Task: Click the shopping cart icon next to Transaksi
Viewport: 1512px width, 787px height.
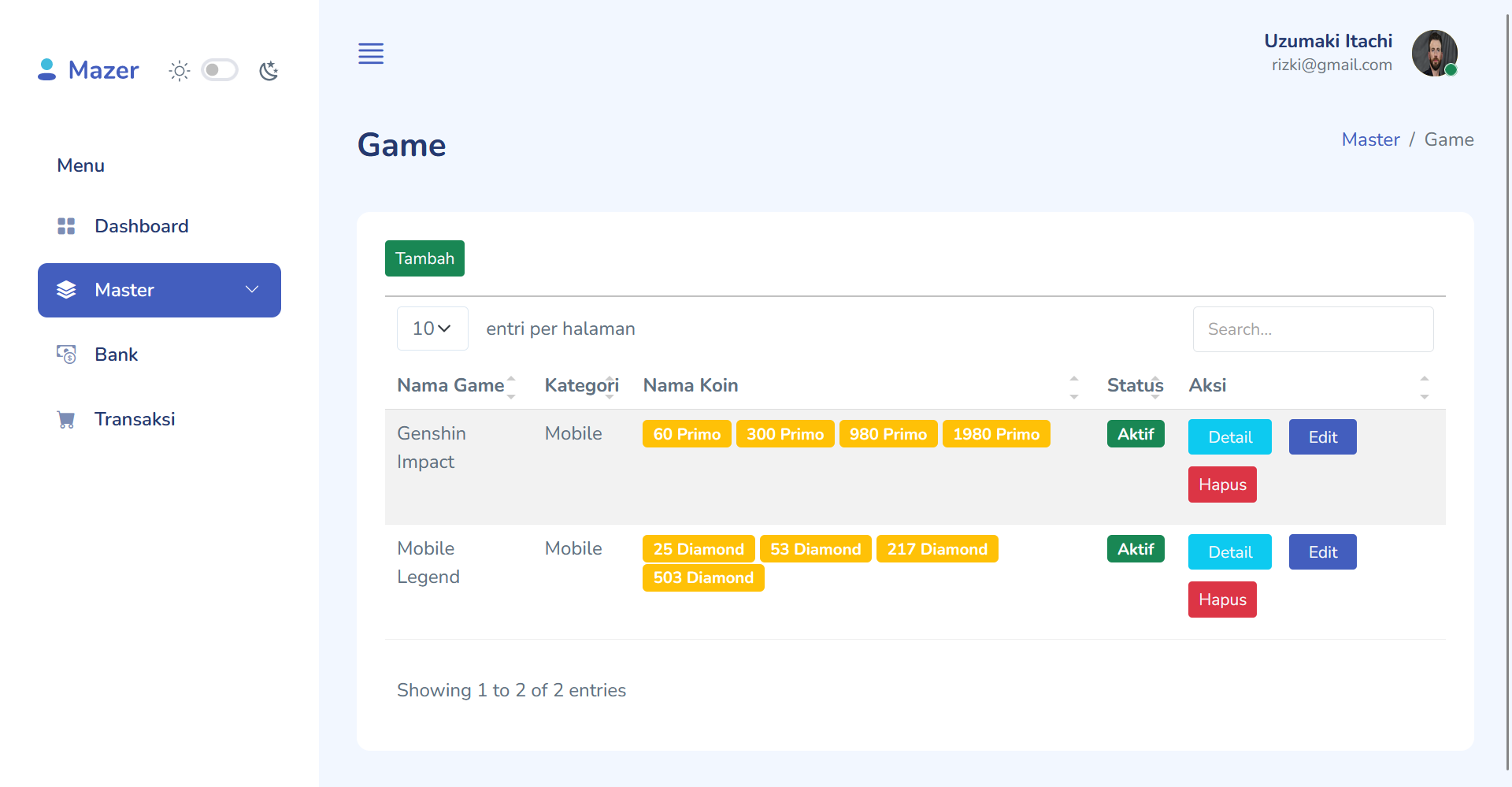Action: point(66,418)
